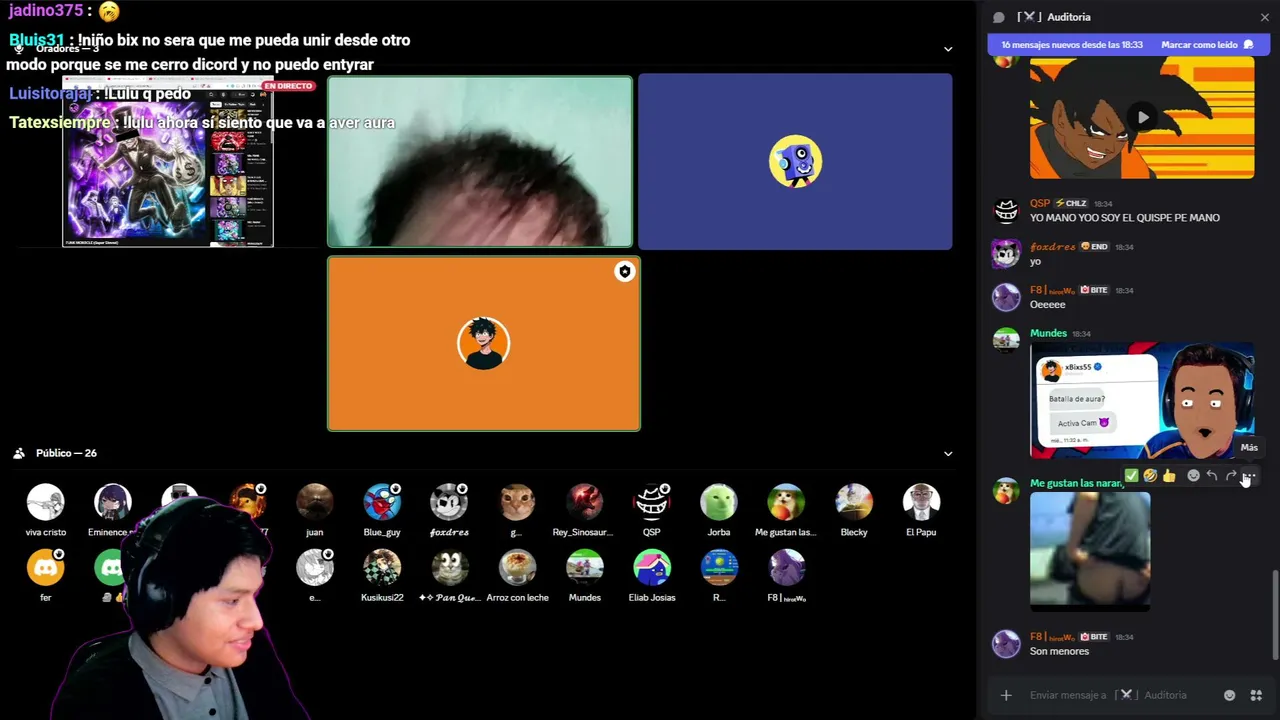Click Me gustan las naranjas username in chat

tap(1077, 483)
